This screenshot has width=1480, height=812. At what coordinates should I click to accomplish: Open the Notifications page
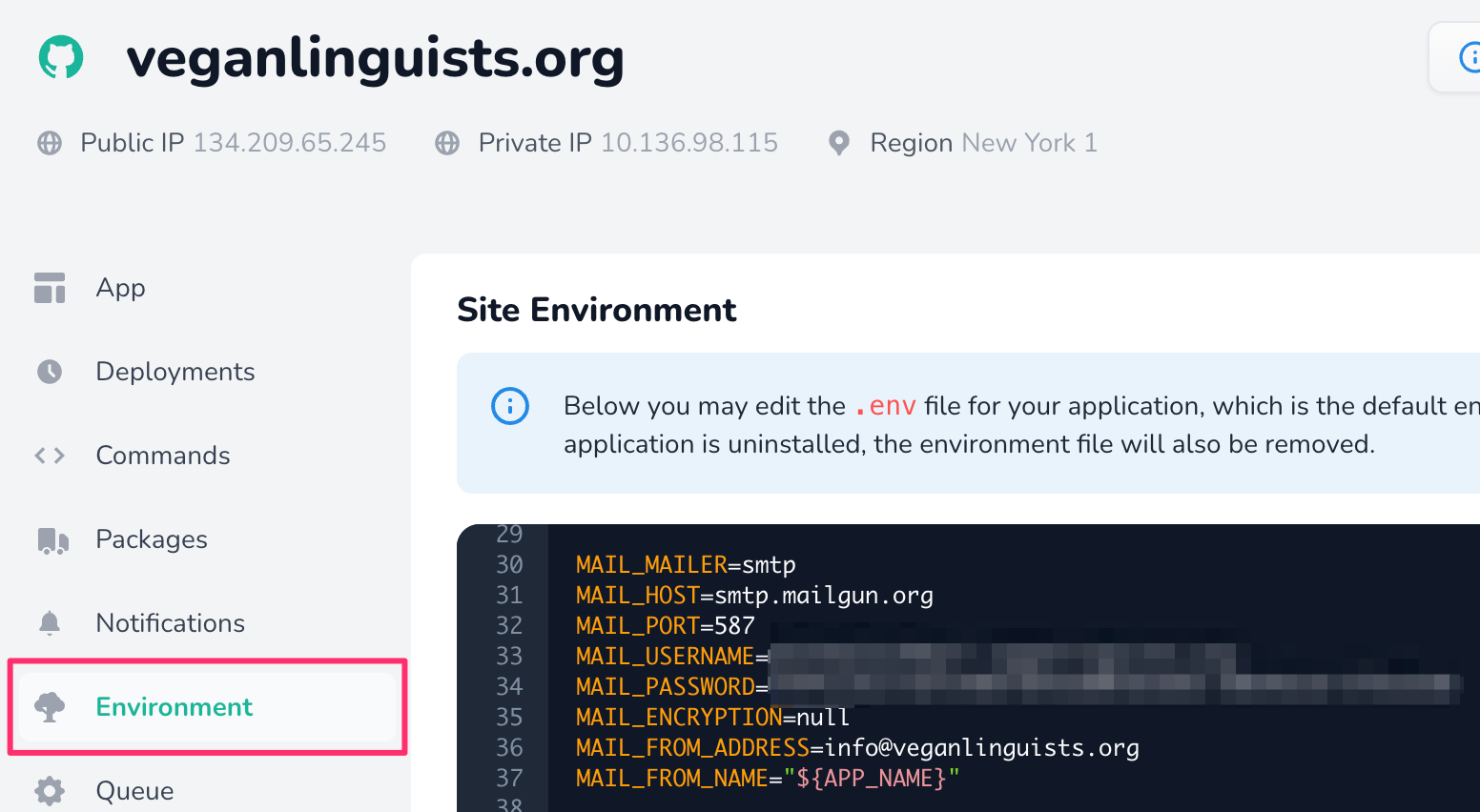(169, 622)
